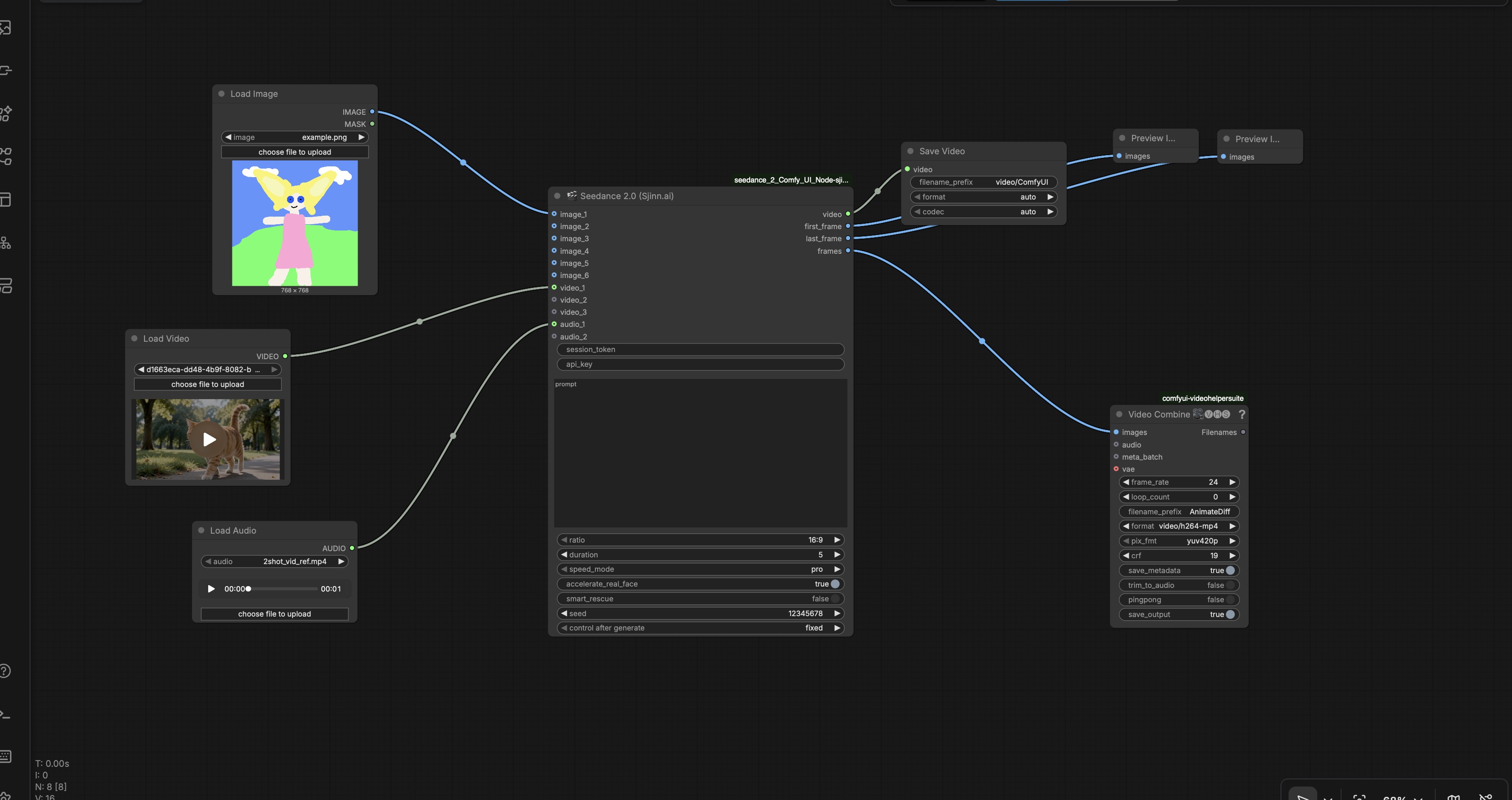Collapse the Seedance 2.0 node via its dot
Viewport: 1512px width, 800px height.
click(x=557, y=196)
